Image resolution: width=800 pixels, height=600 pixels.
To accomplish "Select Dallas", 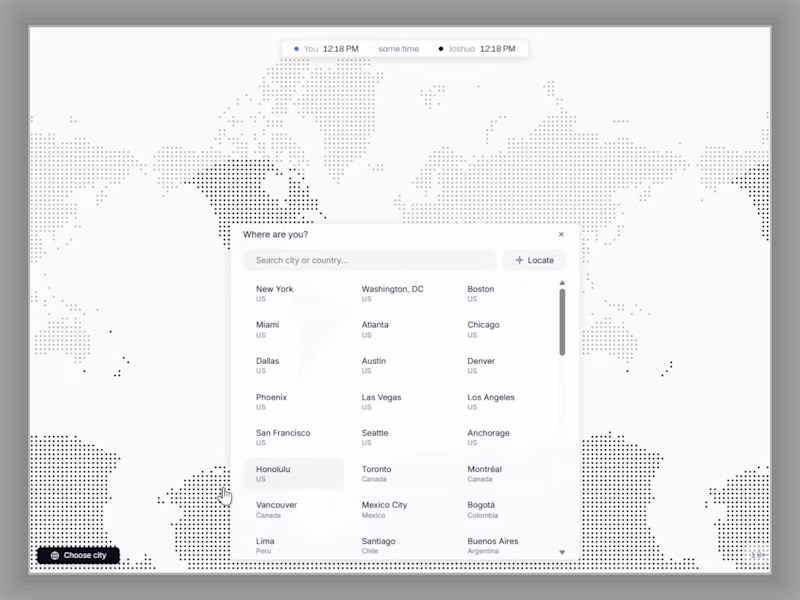I will coord(294,365).
